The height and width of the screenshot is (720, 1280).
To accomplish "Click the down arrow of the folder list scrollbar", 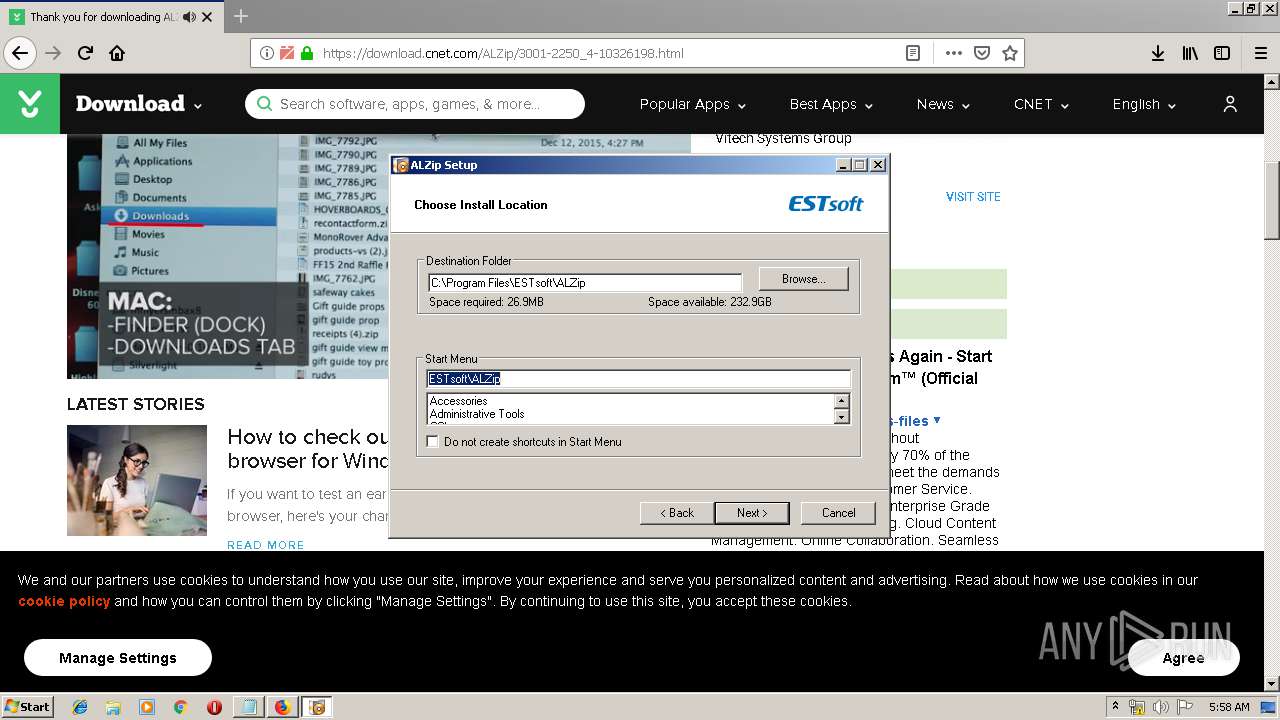I will tap(841, 417).
